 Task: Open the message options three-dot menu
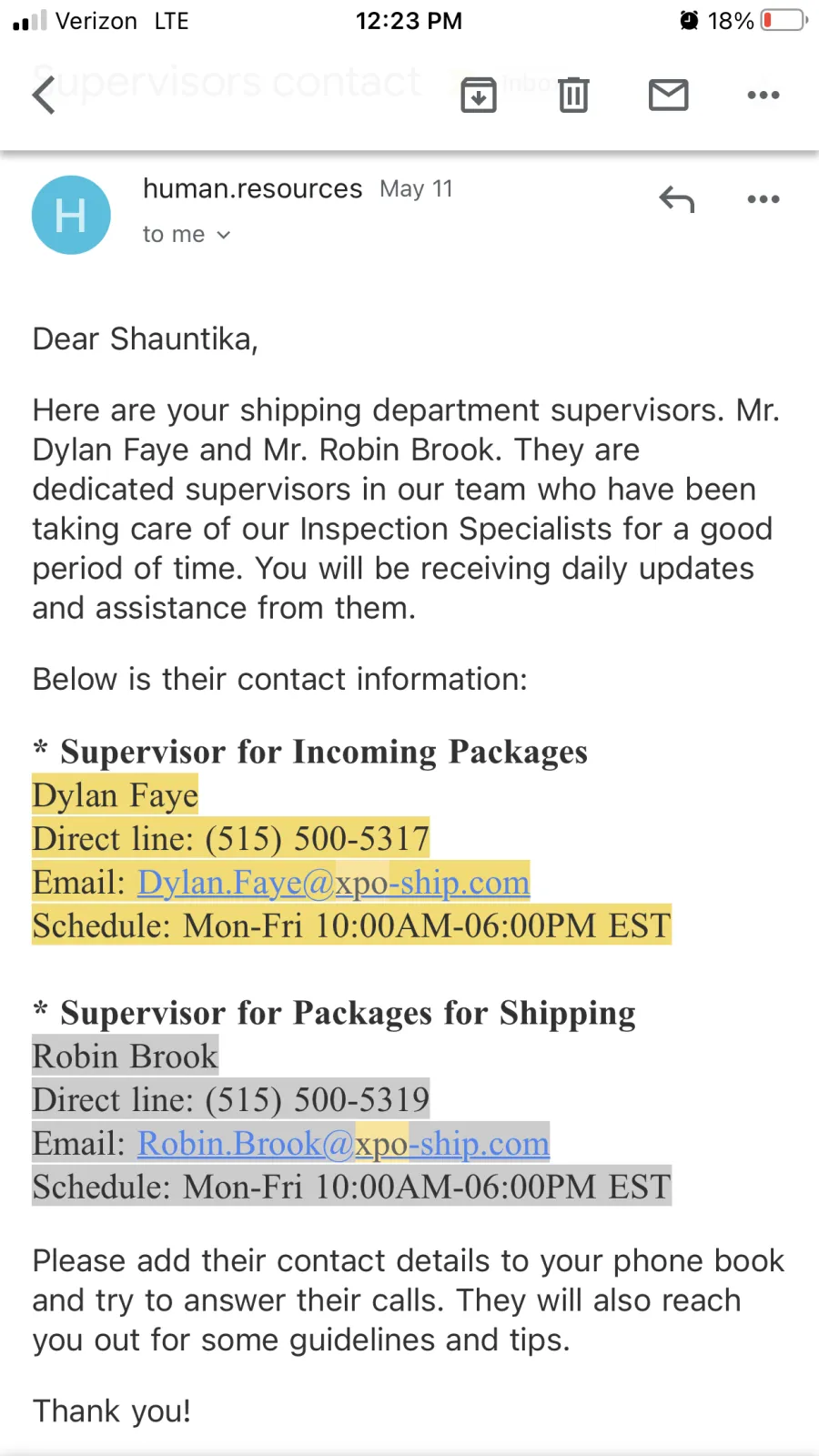click(763, 199)
